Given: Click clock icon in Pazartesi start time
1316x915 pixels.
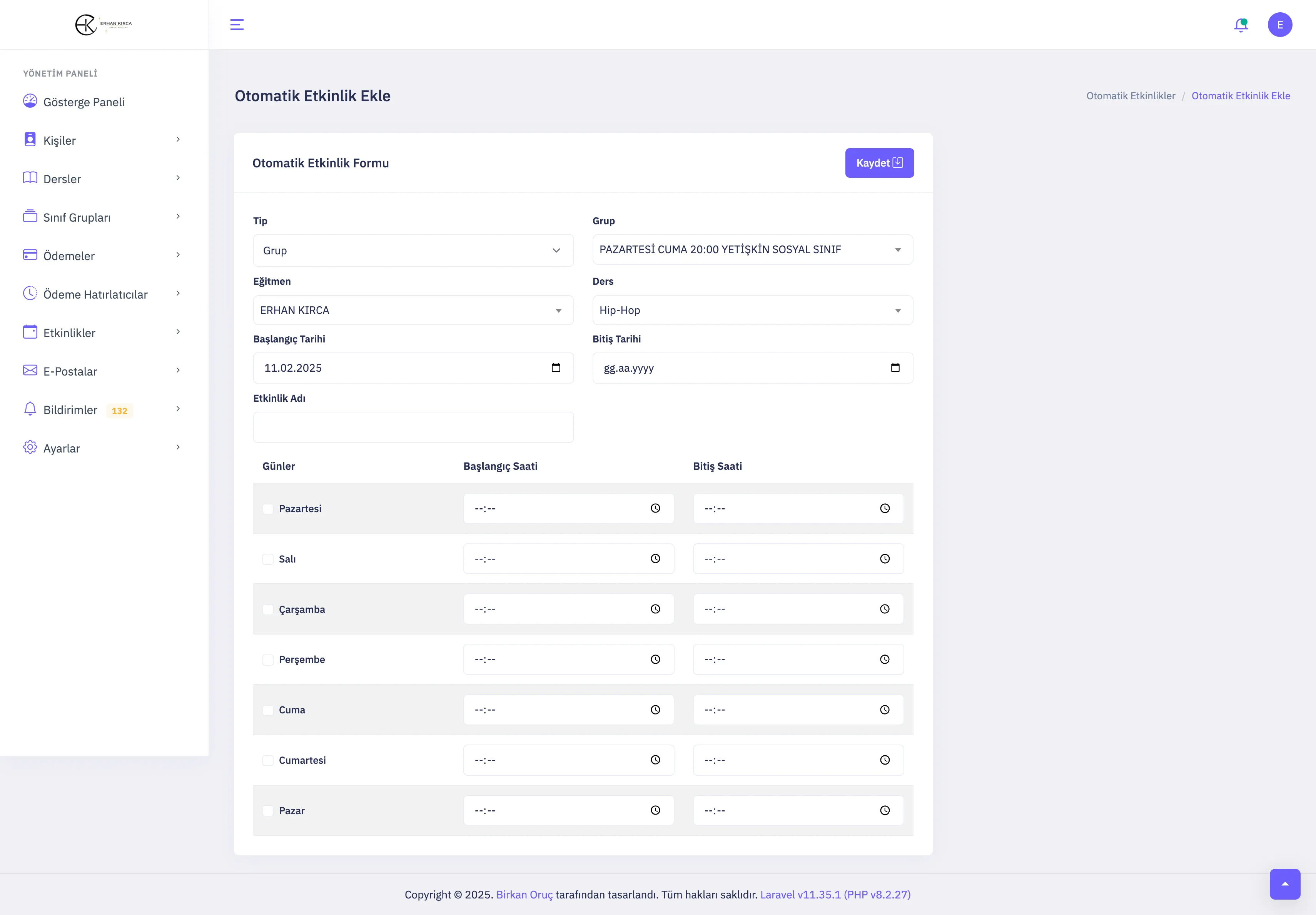Looking at the screenshot, I should (655, 509).
